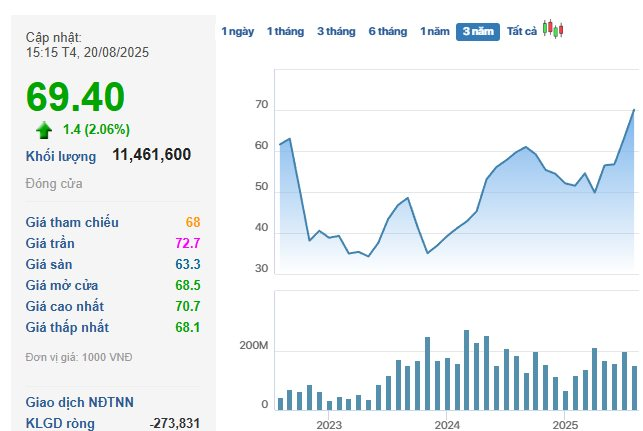
Task: Click the Giao dịch NĐTNN heading
Action: (78, 403)
